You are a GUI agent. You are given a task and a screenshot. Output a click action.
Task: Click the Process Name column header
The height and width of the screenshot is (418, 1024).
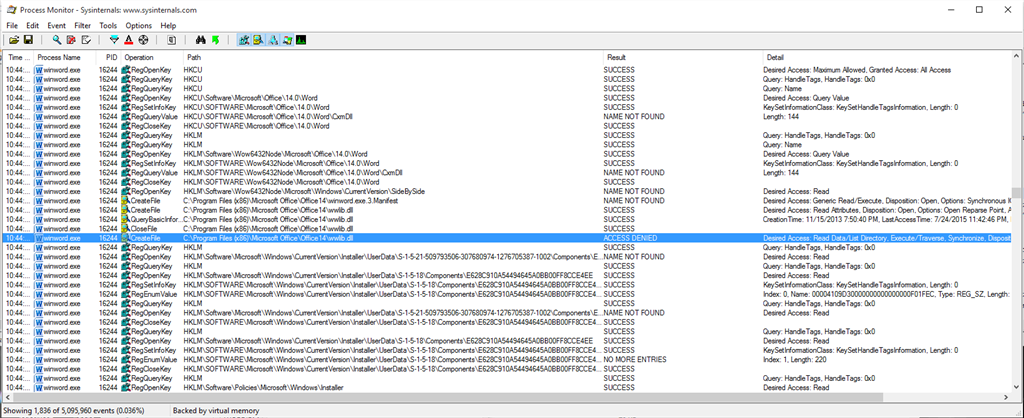point(65,57)
